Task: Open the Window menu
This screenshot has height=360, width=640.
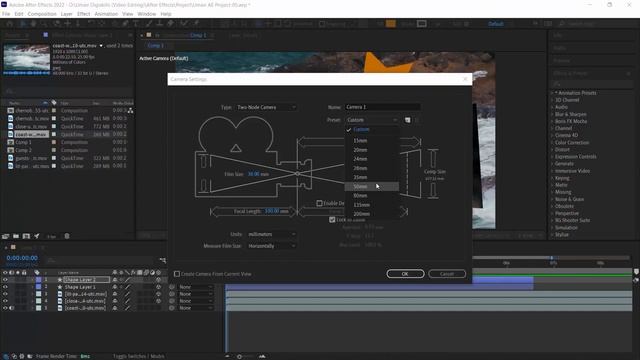Action: (x=147, y=14)
